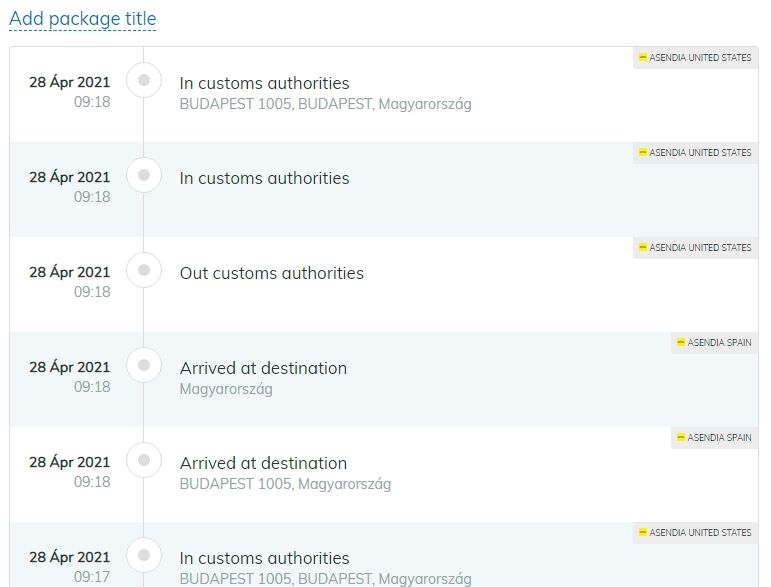Click the Asendia United States badge for "Out customs authorities"
Image resolution: width=771 pixels, height=587 pixels.
pyautogui.click(x=695, y=248)
